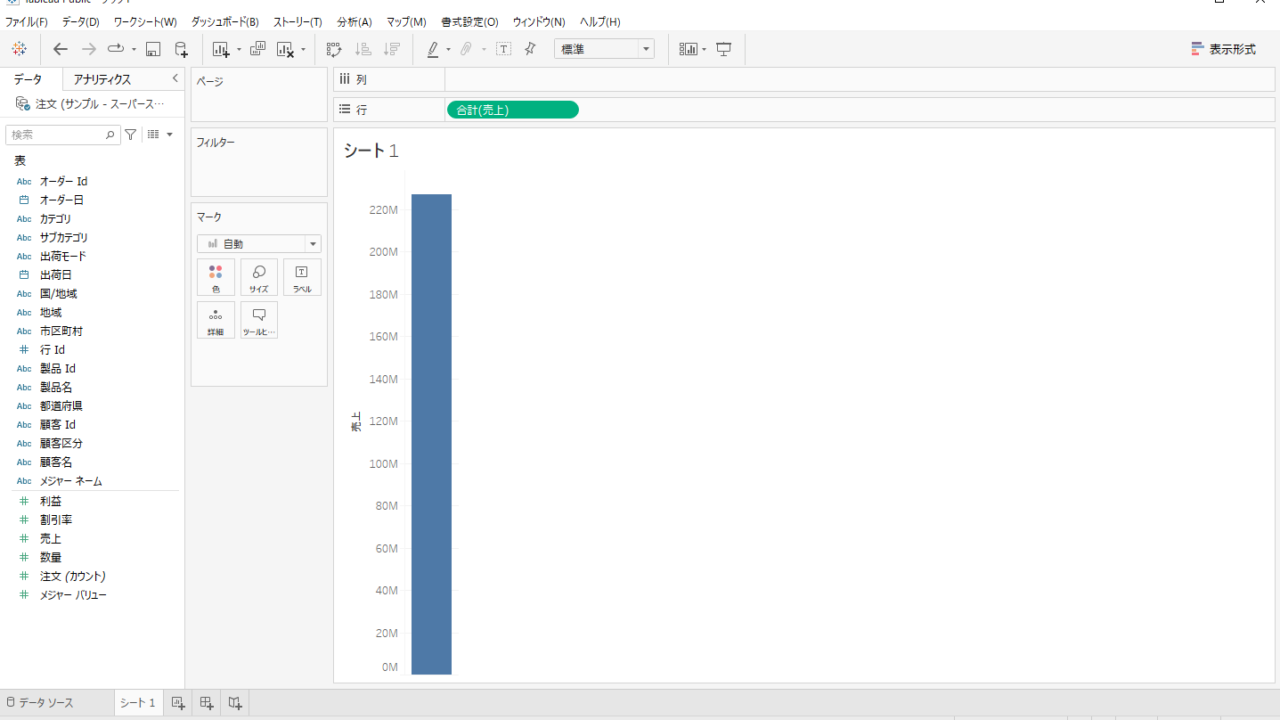Image resolution: width=1280 pixels, height=720 pixels.
Task: Select the オーダー Id field
Action: click(64, 181)
